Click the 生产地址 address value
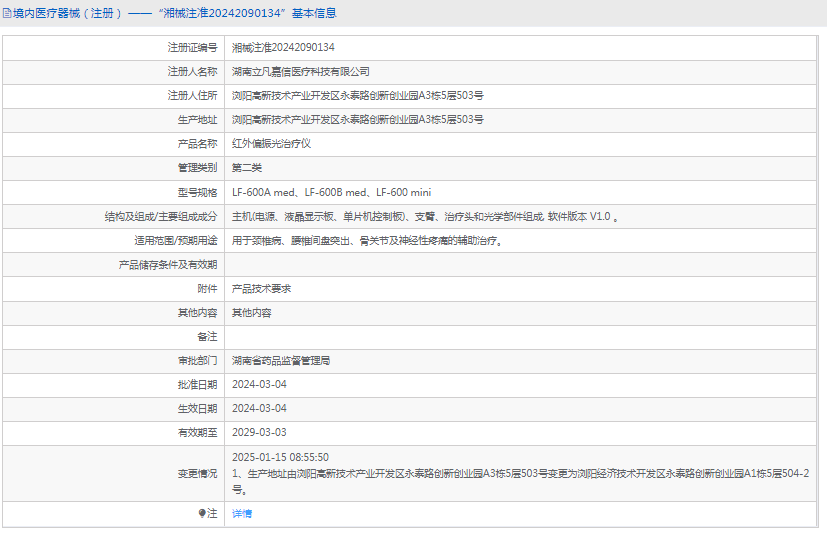Screen dimensions: 827x534 tap(358, 120)
